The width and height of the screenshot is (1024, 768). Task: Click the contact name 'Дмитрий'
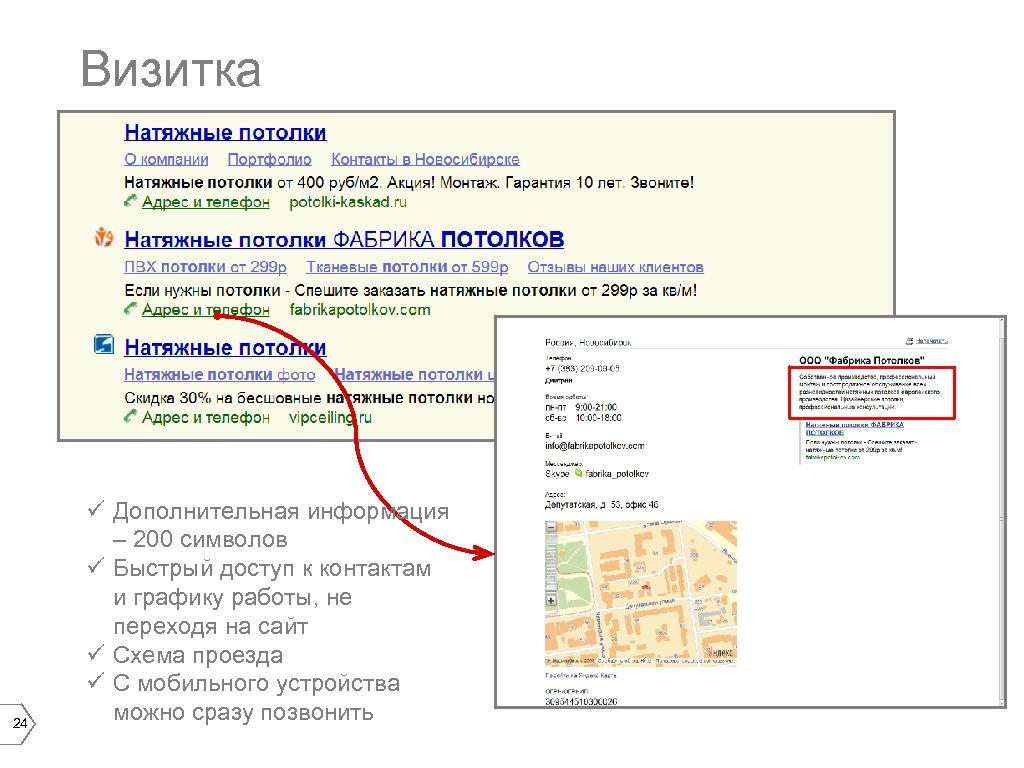tap(558, 379)
